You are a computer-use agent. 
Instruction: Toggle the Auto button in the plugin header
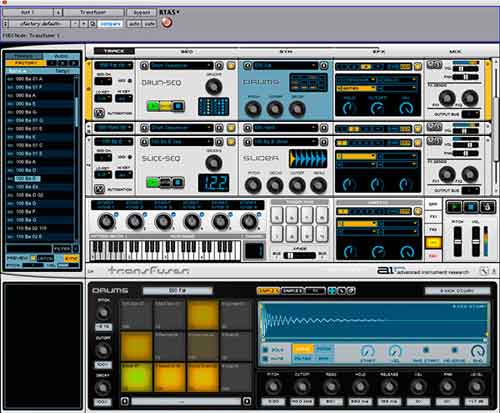134,24
